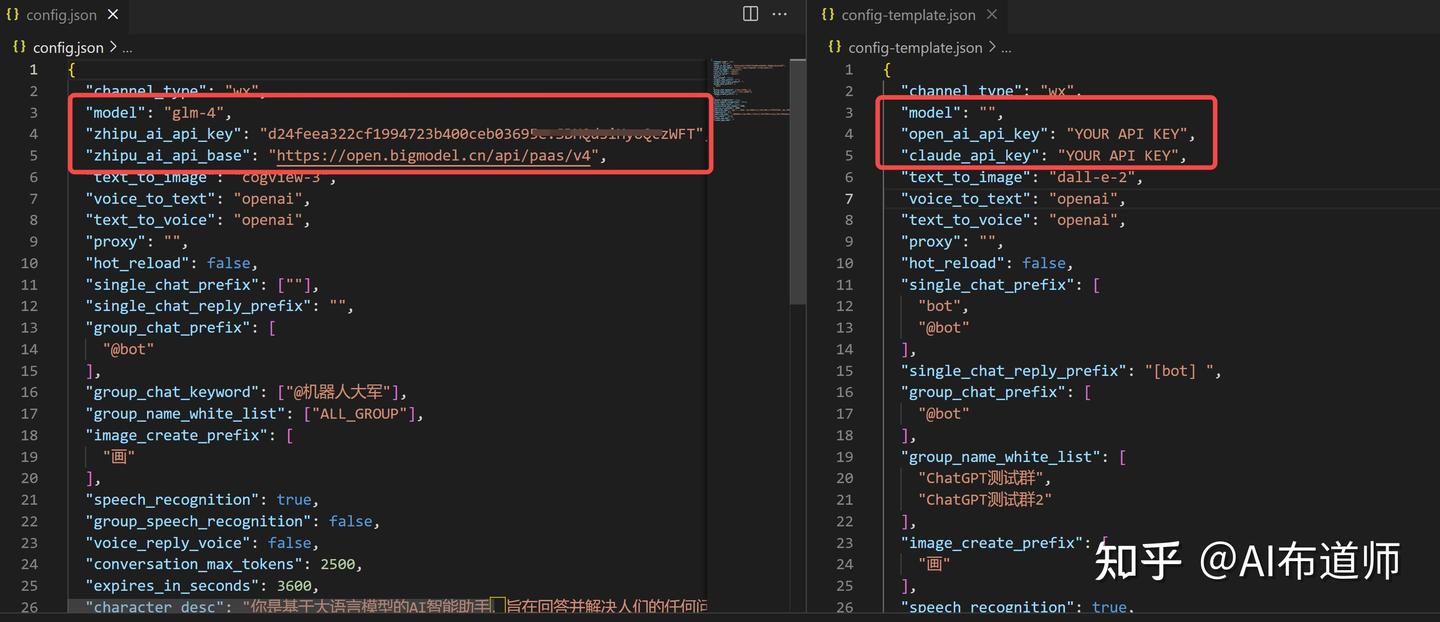Click the JSON icon in config-template.json breadcrumb

(836, 47)
